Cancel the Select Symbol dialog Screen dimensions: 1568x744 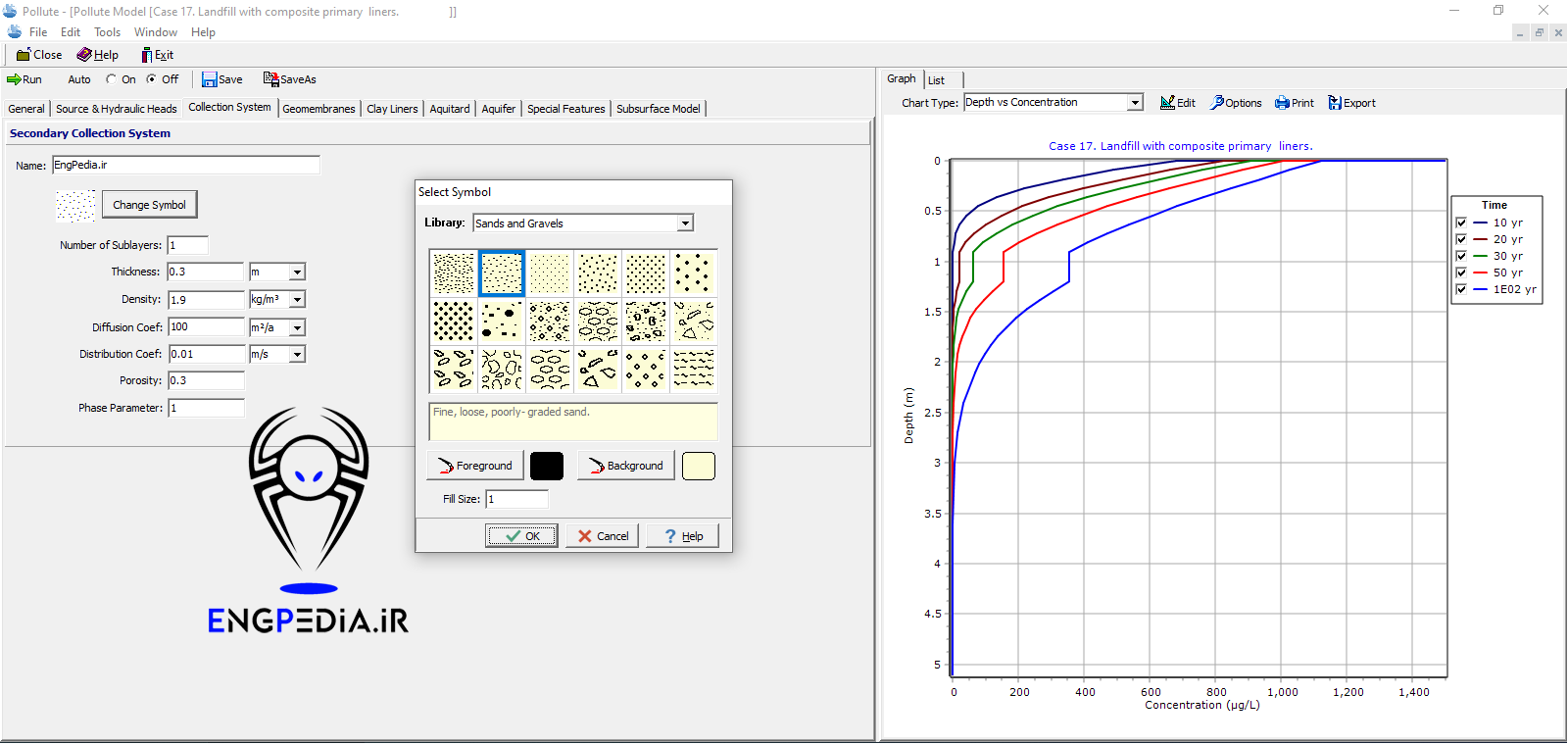pos(603,536)
